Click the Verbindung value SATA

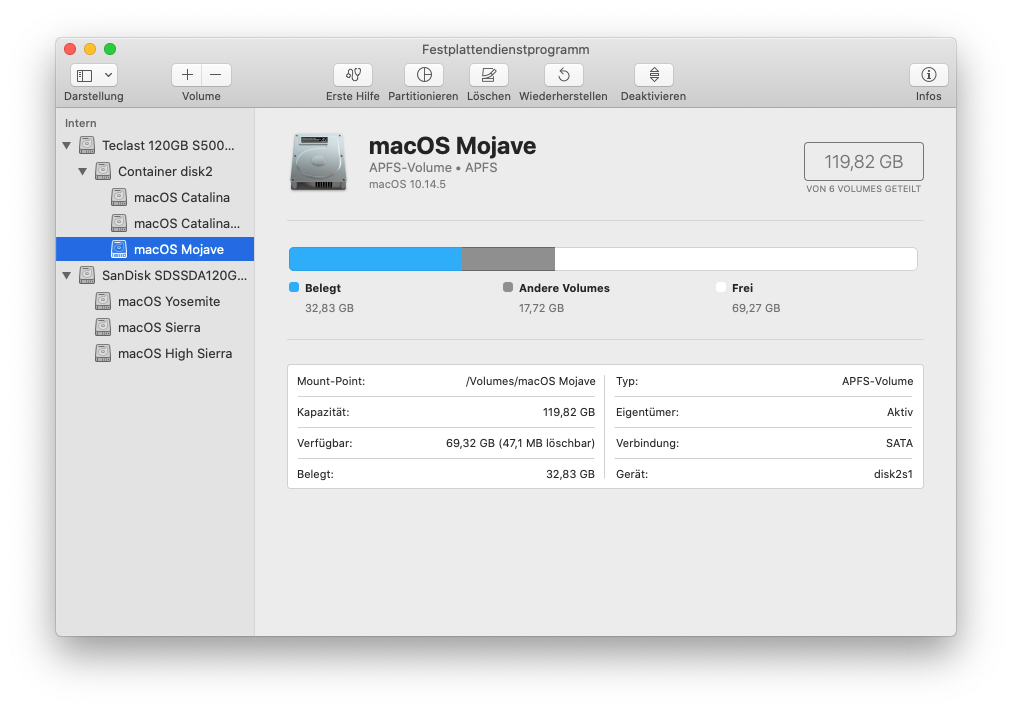(899, 443)
